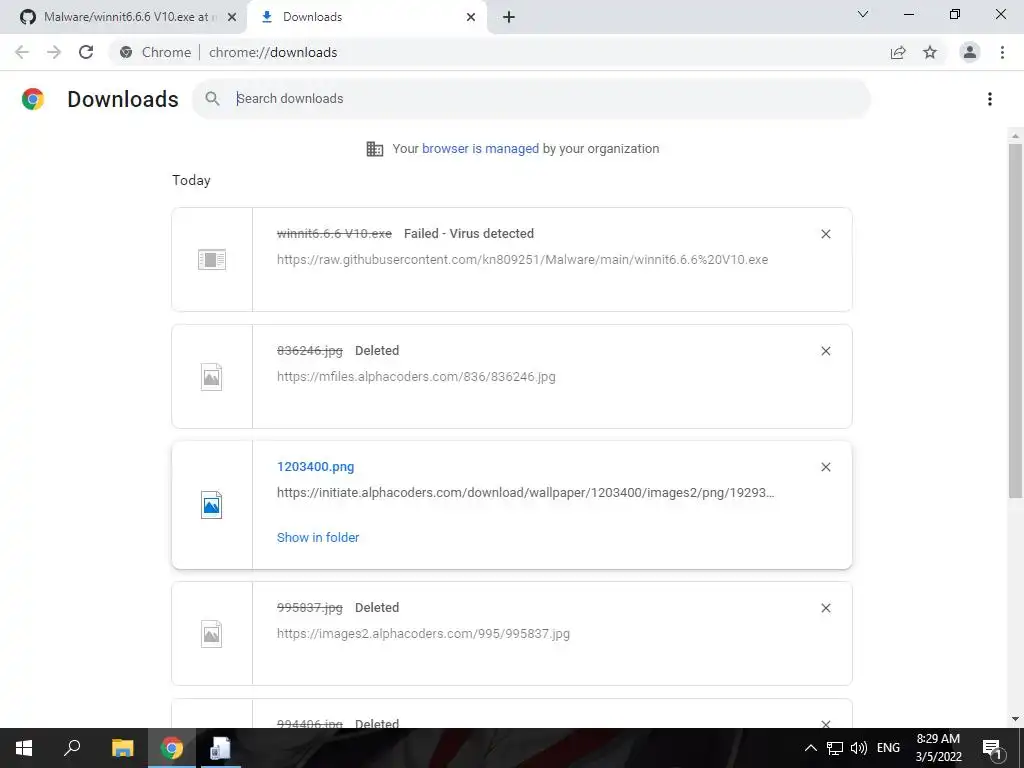Click the 836246.jpg file thumbnail icon

coord(212,377)
